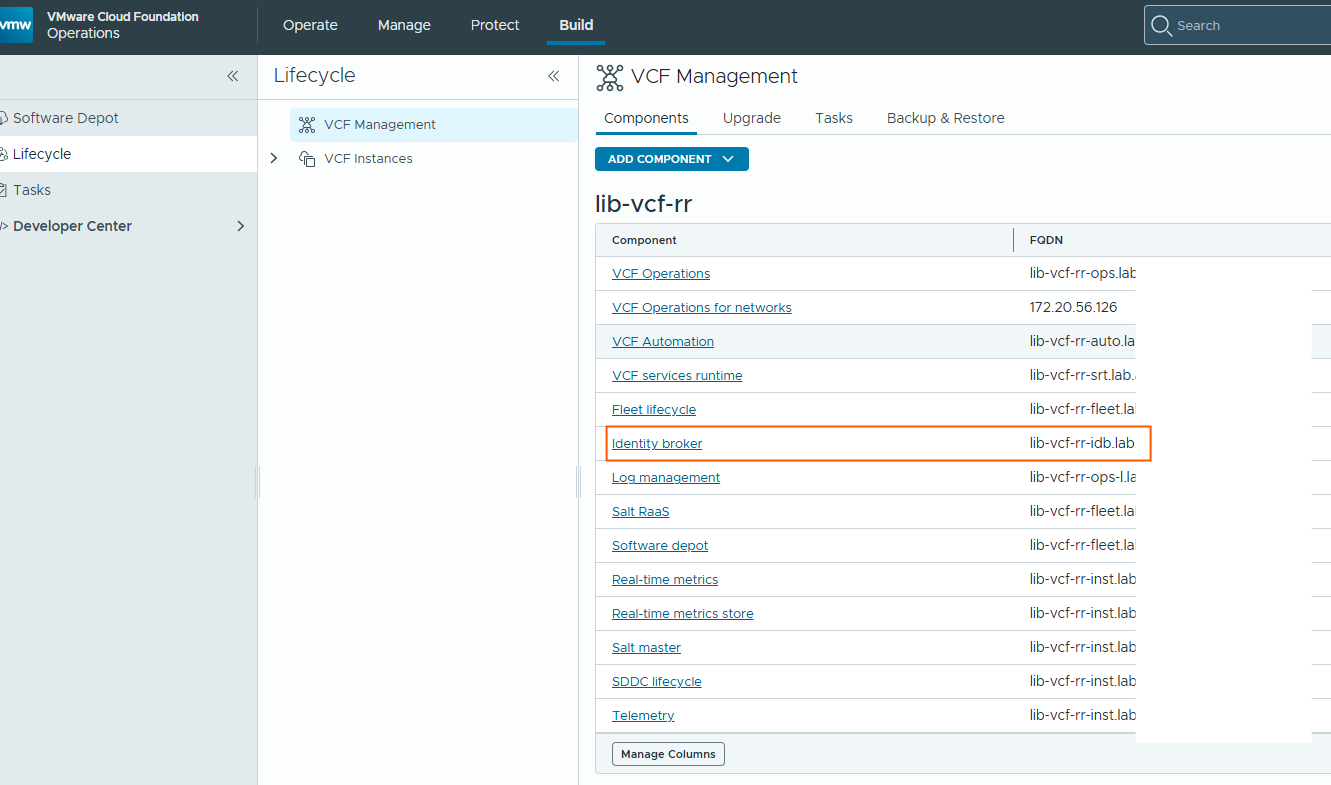Open the VCF Automation link

click(x=663, y=342)
